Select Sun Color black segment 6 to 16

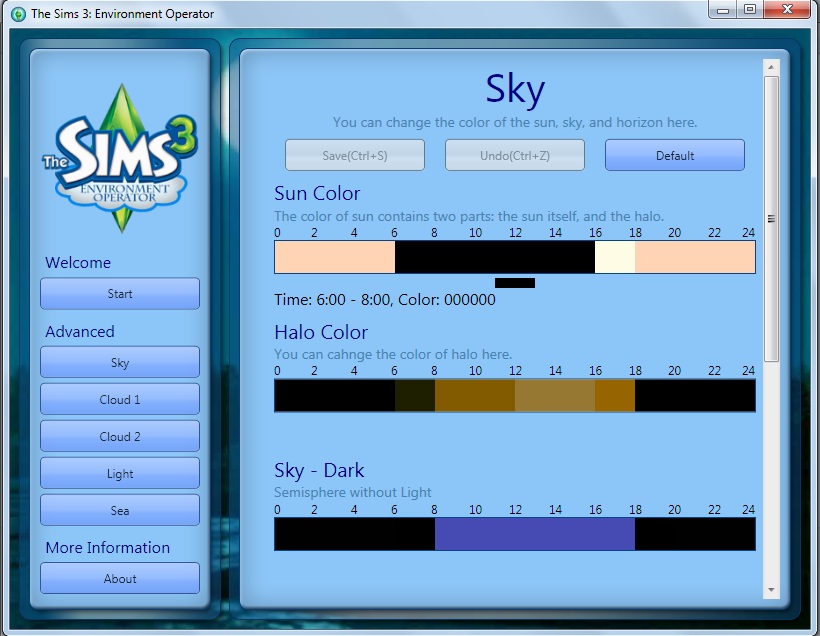pos(495,257)
